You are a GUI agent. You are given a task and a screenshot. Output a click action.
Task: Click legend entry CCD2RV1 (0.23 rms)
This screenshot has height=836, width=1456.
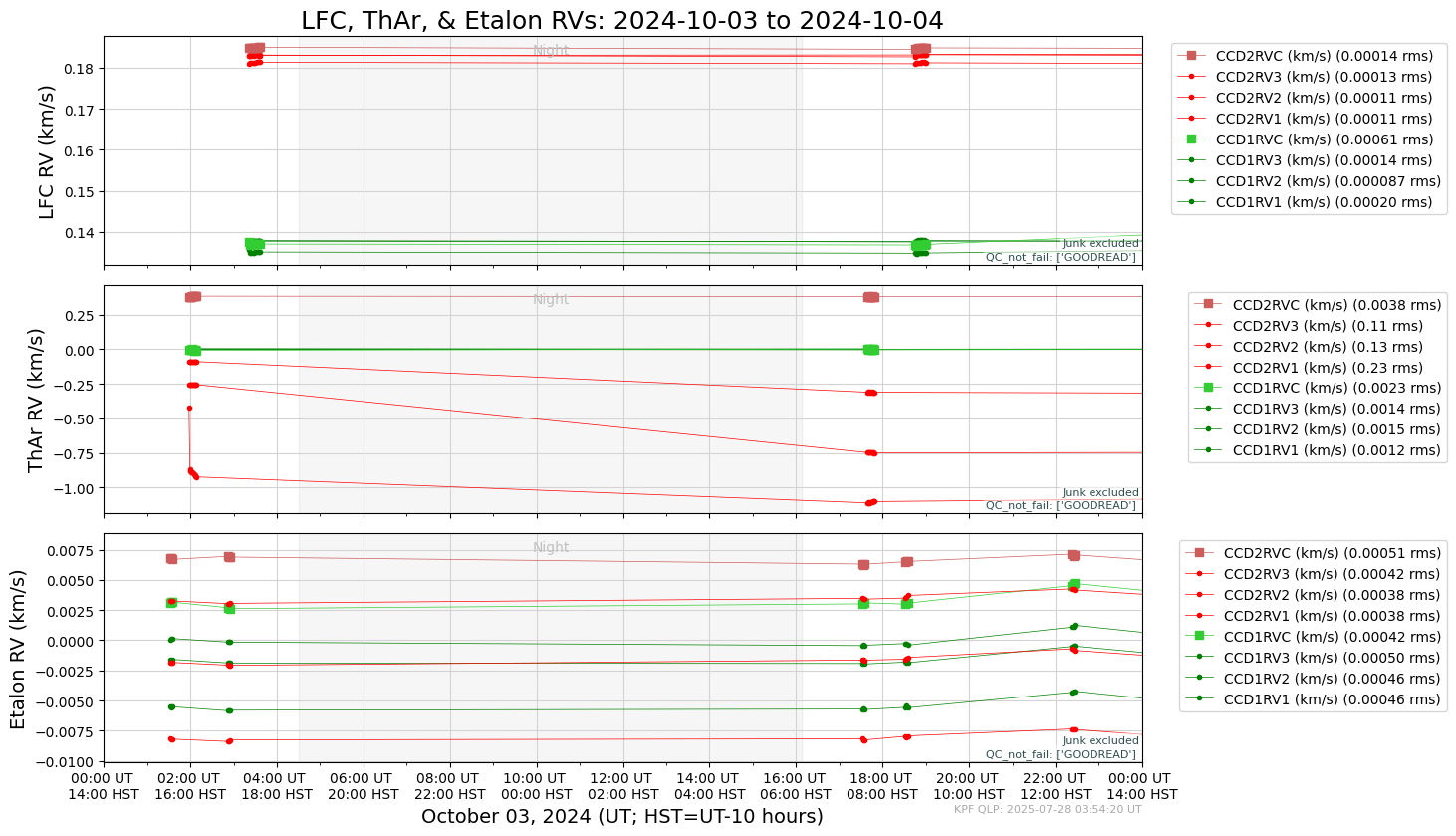[x=1311, y=368]
